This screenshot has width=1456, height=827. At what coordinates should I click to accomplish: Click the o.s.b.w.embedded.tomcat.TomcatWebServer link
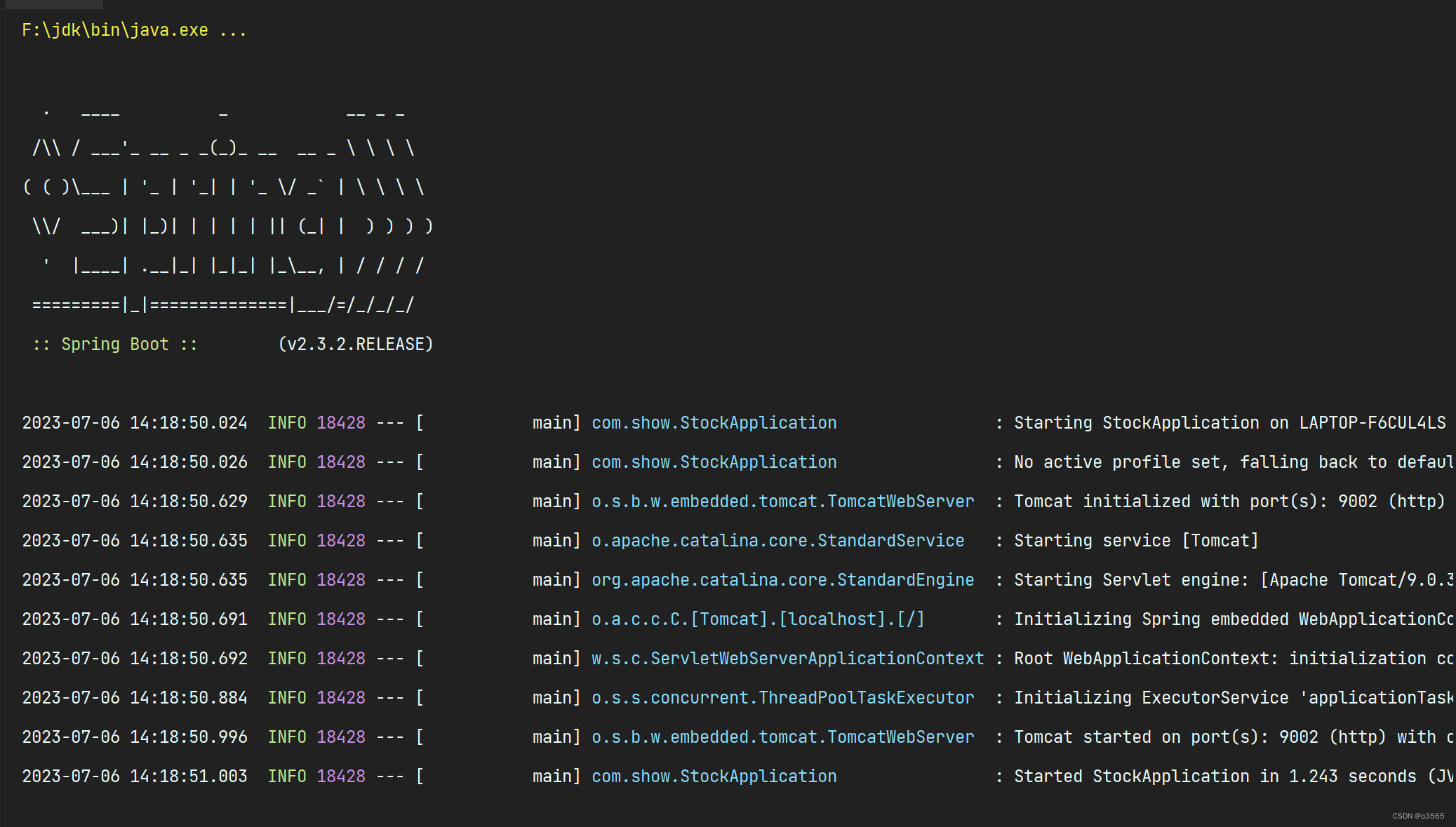(781, 501)
